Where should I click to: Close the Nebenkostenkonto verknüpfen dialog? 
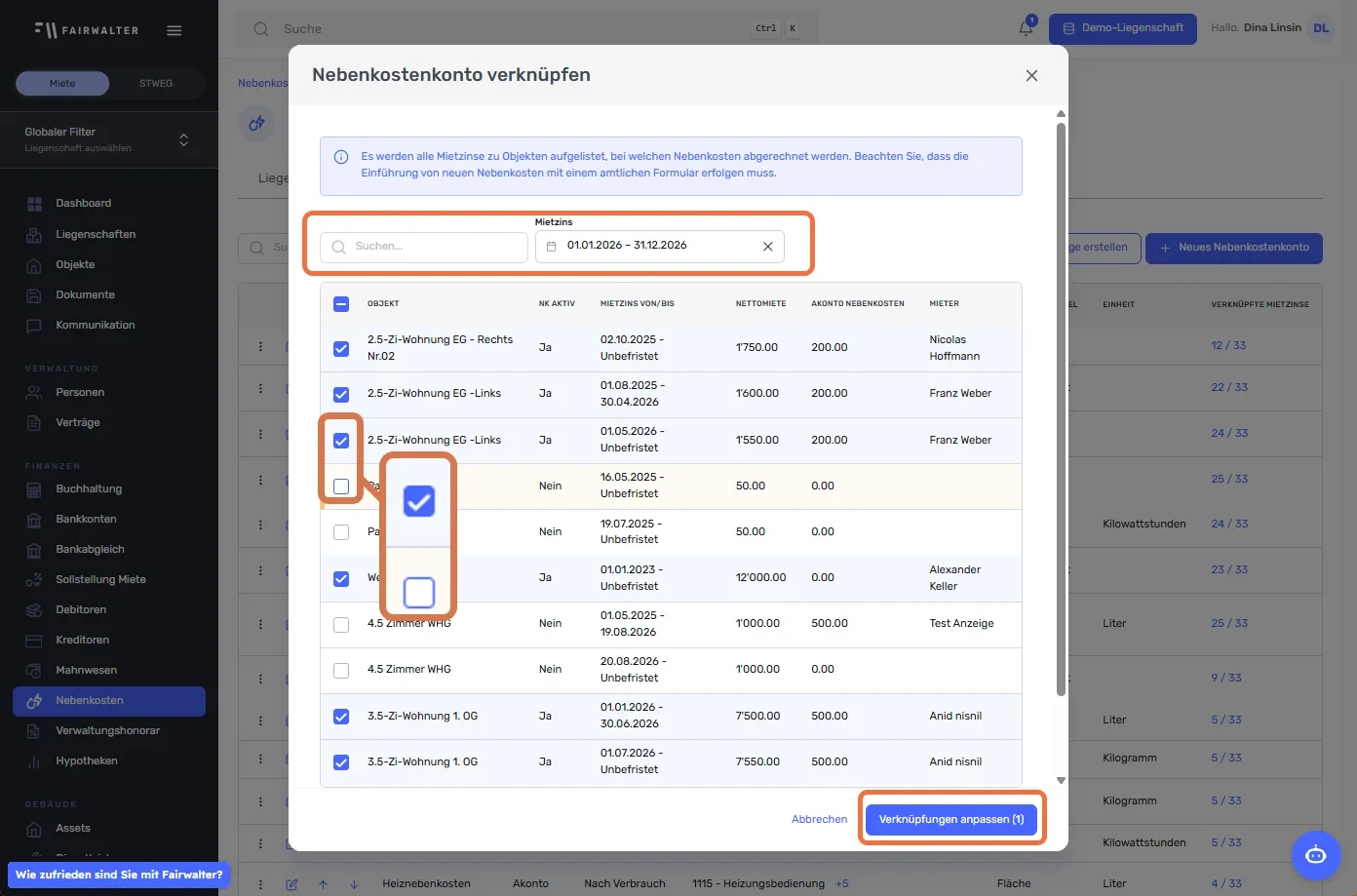(1031, 76)
